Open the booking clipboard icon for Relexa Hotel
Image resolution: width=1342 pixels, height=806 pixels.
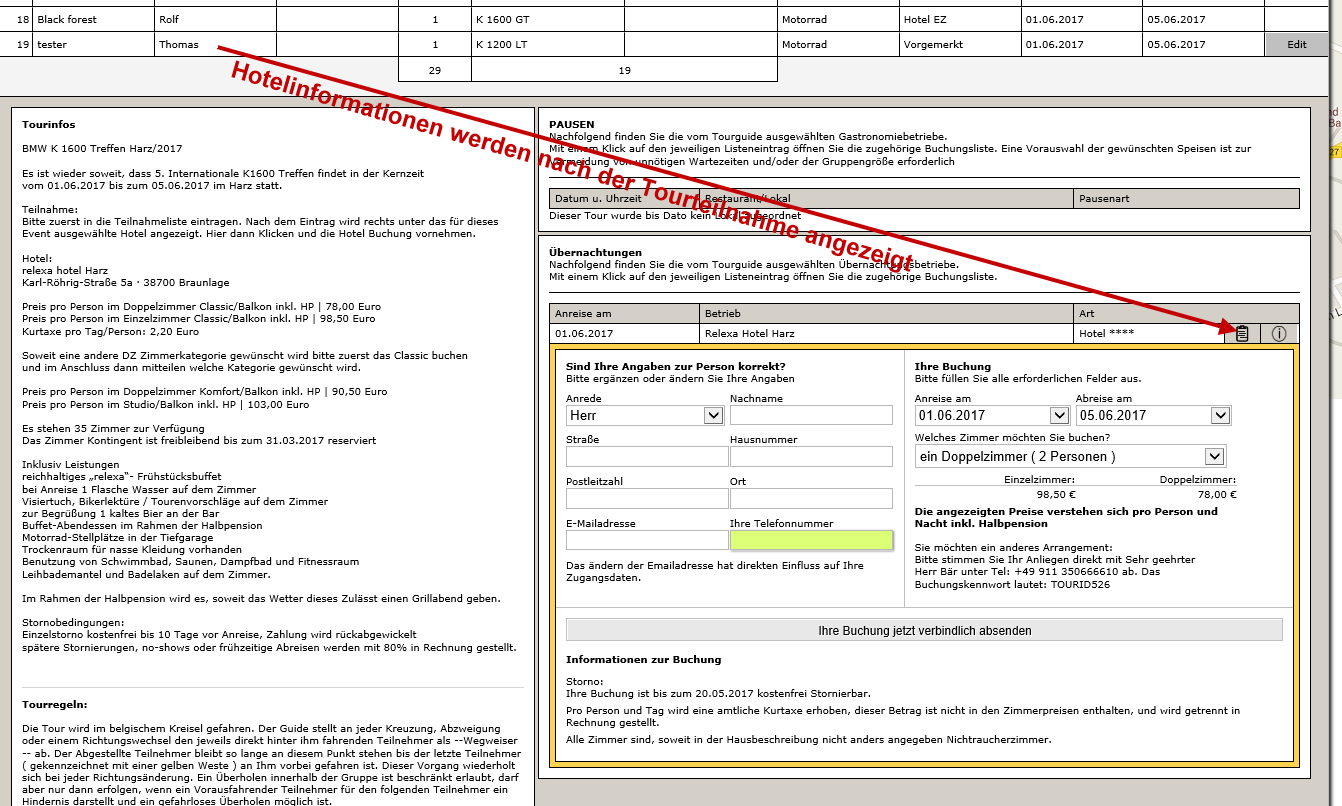[1241, 334]
